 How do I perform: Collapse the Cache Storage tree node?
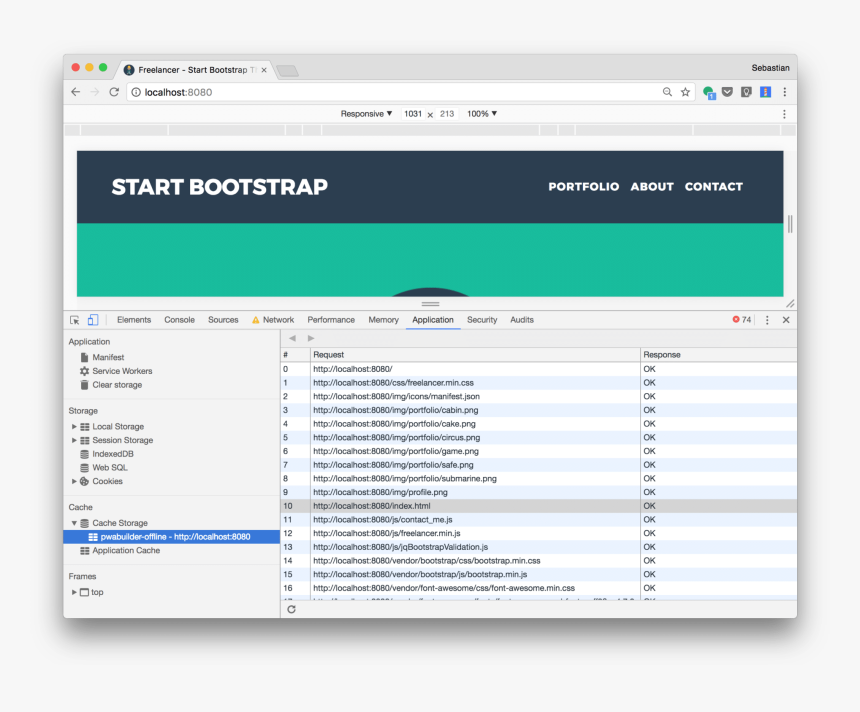coord(74,523)
